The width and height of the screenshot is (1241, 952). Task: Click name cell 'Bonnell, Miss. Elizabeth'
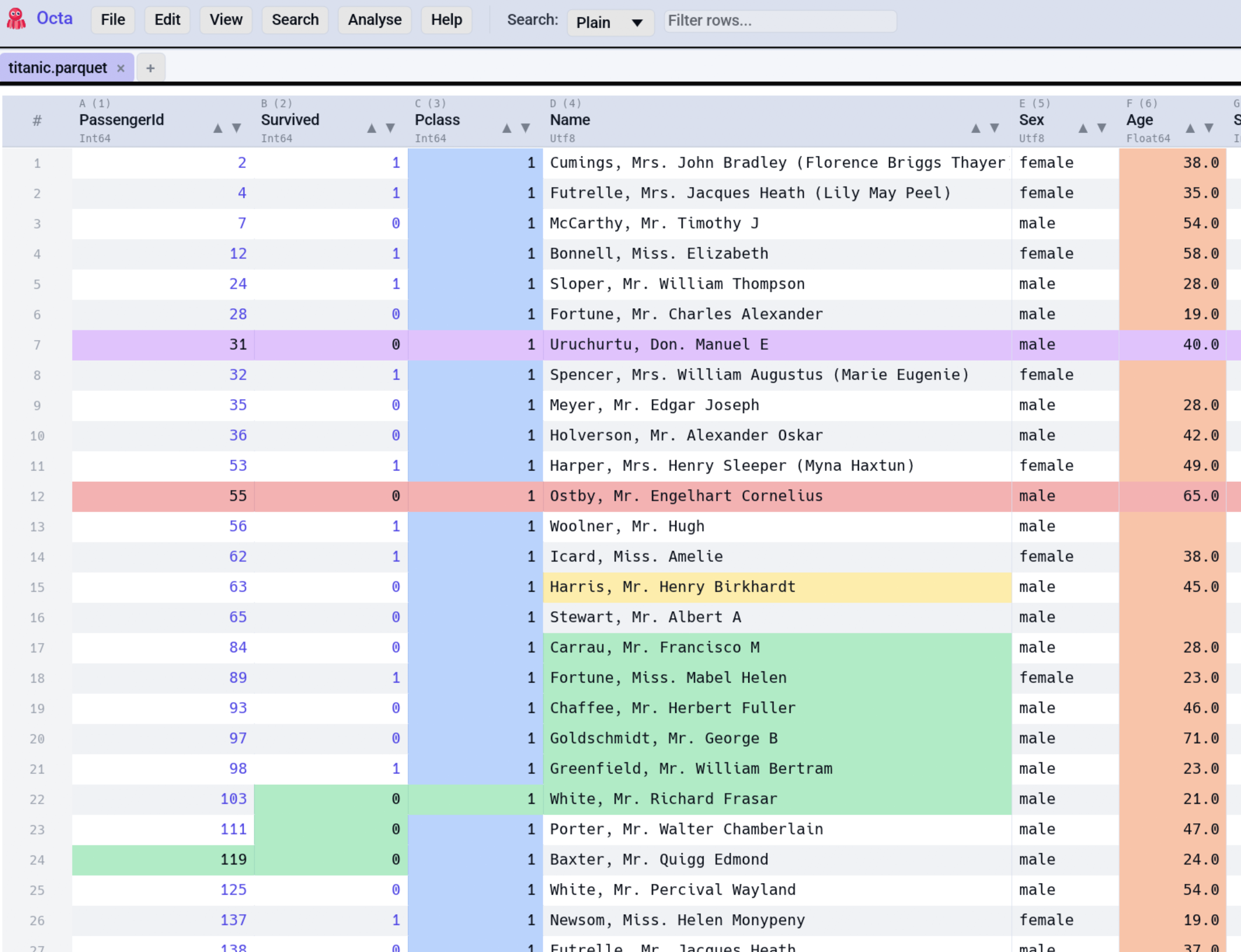pyautogui.click(x=777, y=254)
